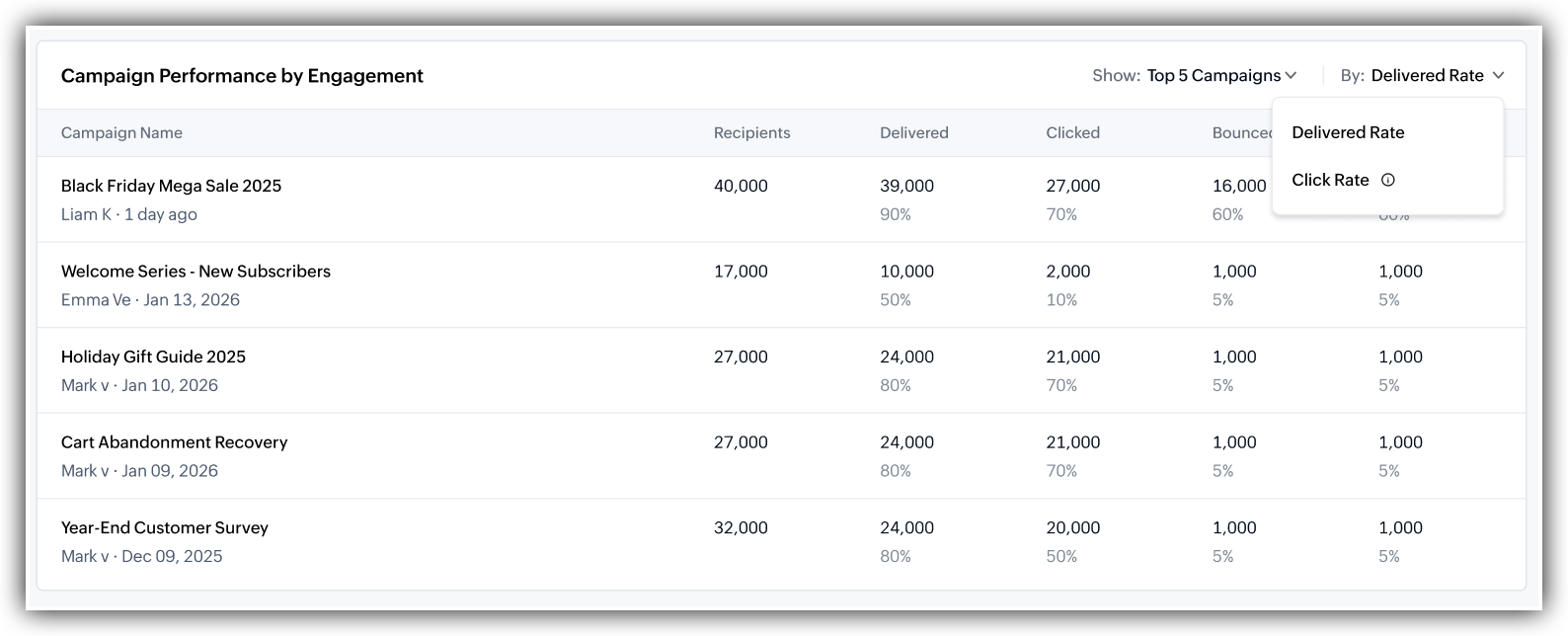Click the Clicked column header
The image size is (1568, 636).
1072,132
